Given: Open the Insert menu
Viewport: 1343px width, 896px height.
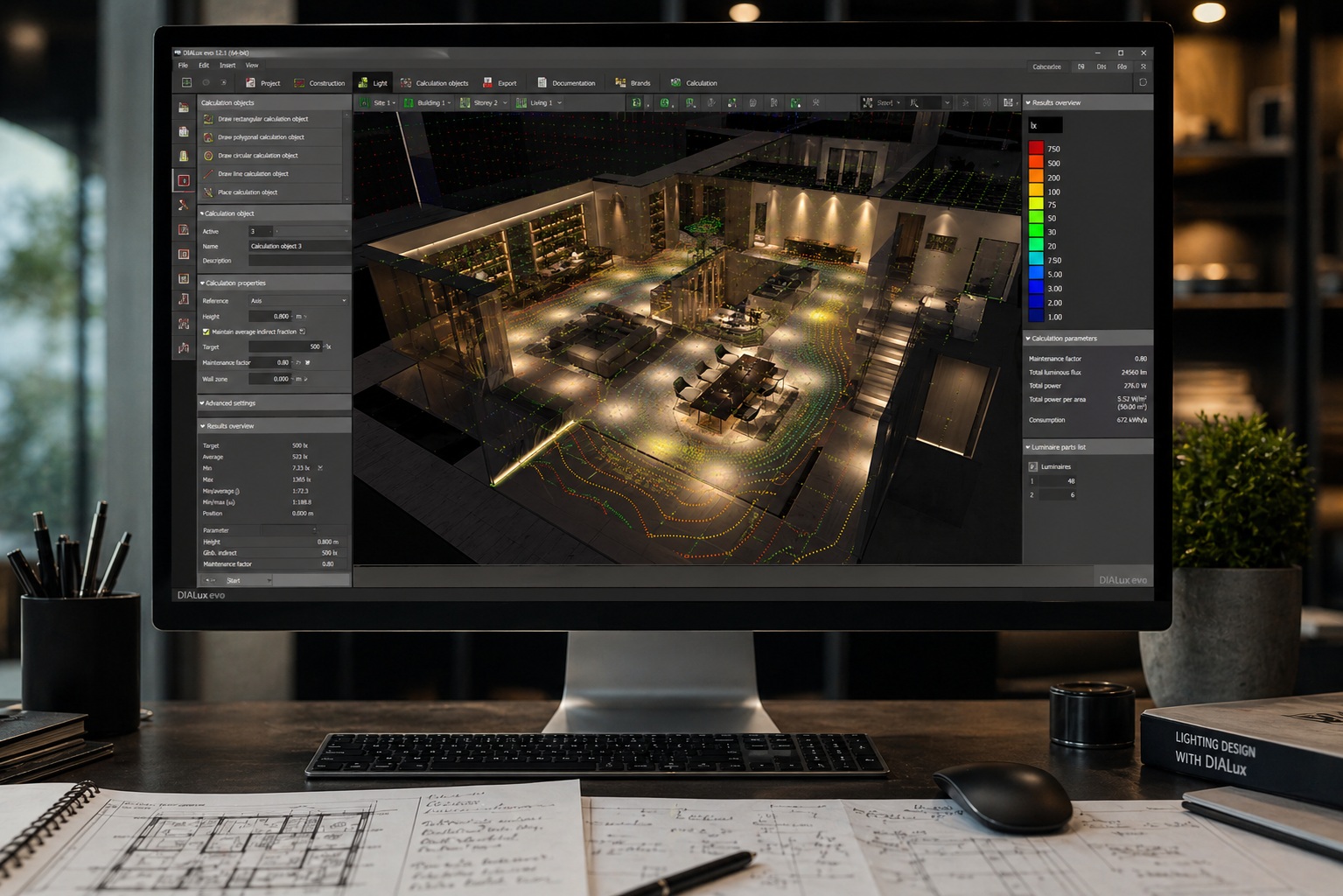Looking at the screenshot, I should point(227,66).
